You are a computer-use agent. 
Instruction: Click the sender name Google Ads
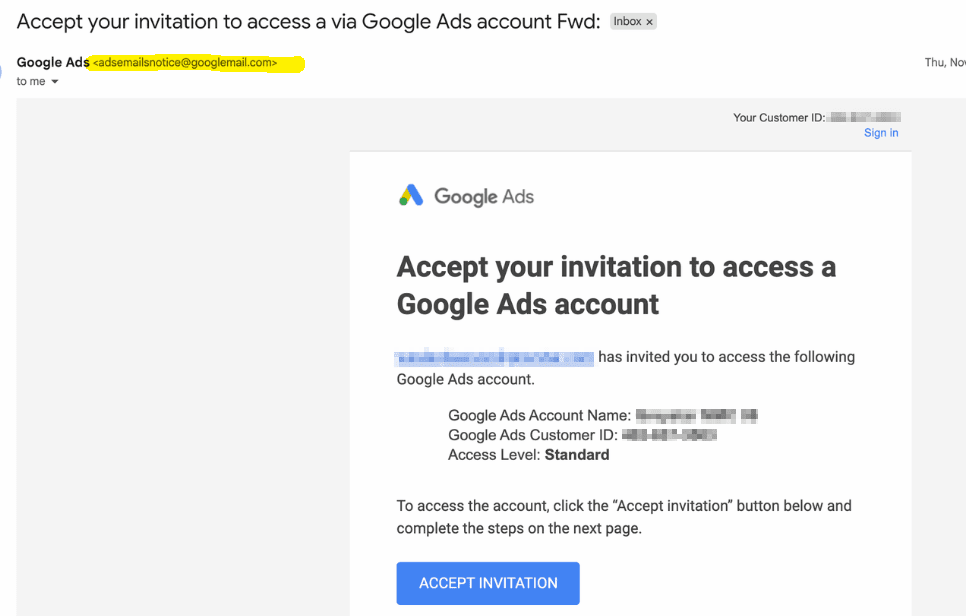click(52, 63)
